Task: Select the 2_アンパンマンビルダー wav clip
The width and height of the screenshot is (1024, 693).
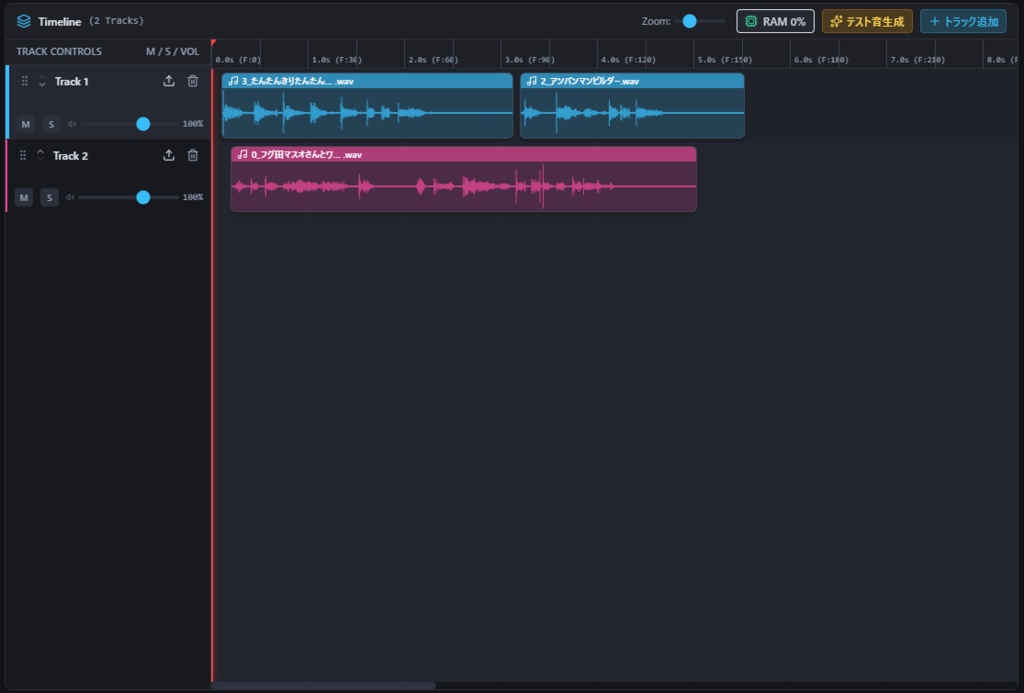Action: [x=632, y=105]
